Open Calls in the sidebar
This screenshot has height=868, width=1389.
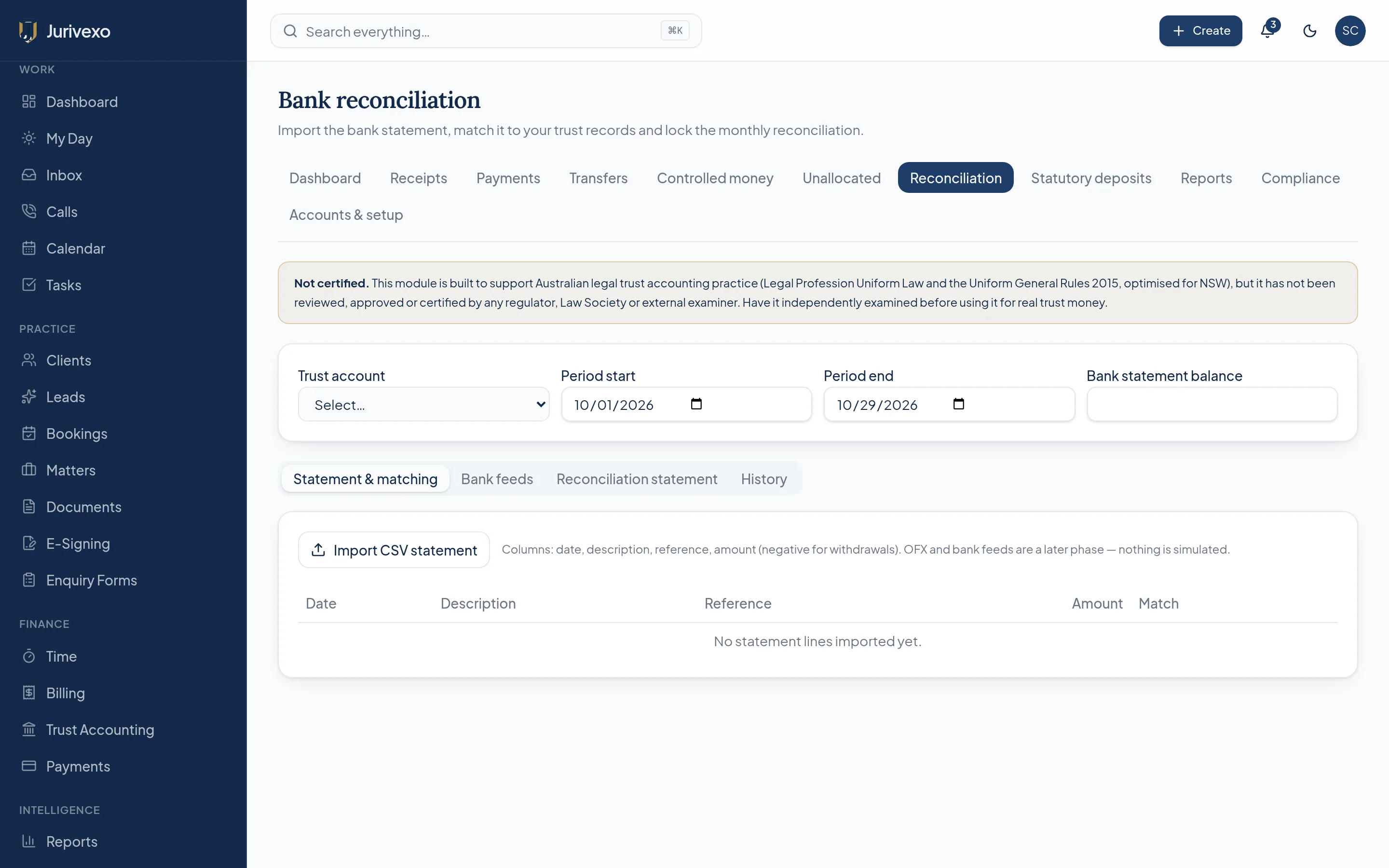[123, 212]
